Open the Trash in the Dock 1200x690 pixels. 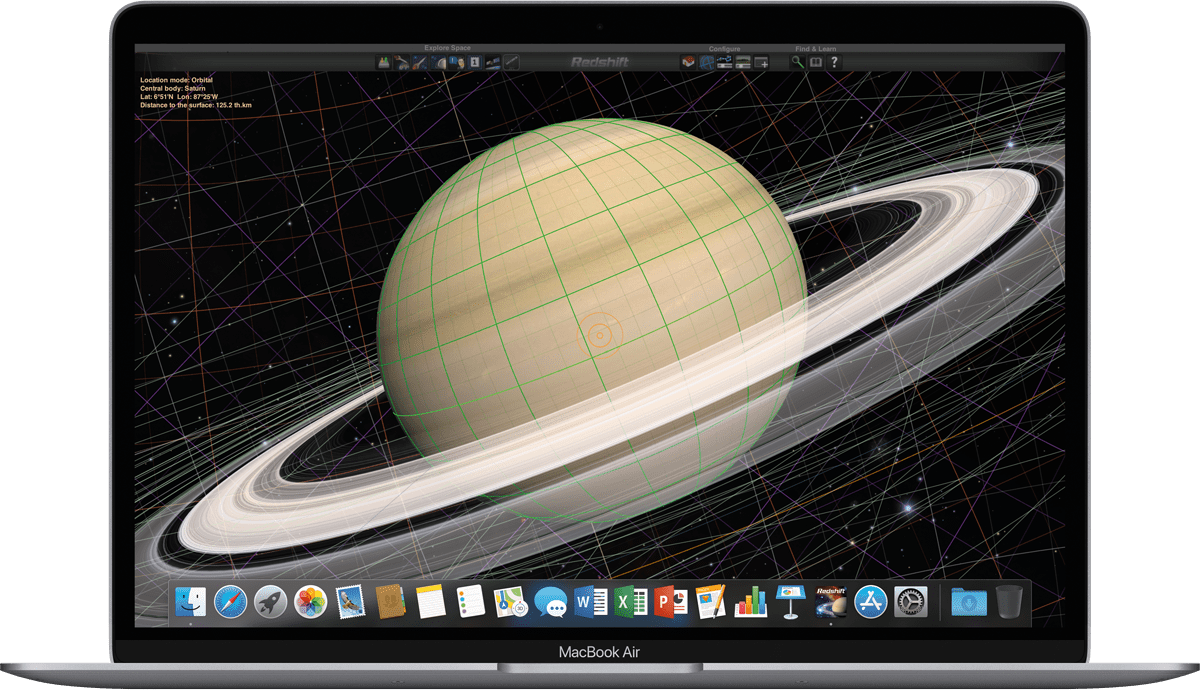(1009, 601)
